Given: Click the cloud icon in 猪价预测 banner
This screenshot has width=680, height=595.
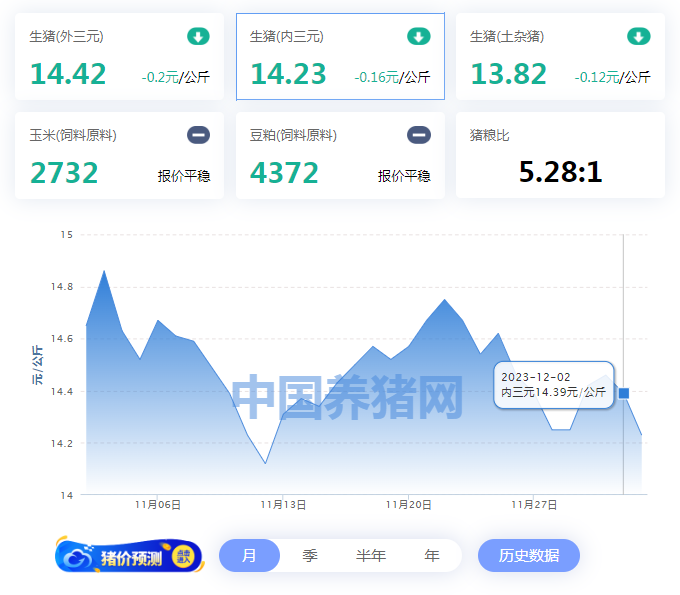Looking at the screenshot, I should pos(78,557).
